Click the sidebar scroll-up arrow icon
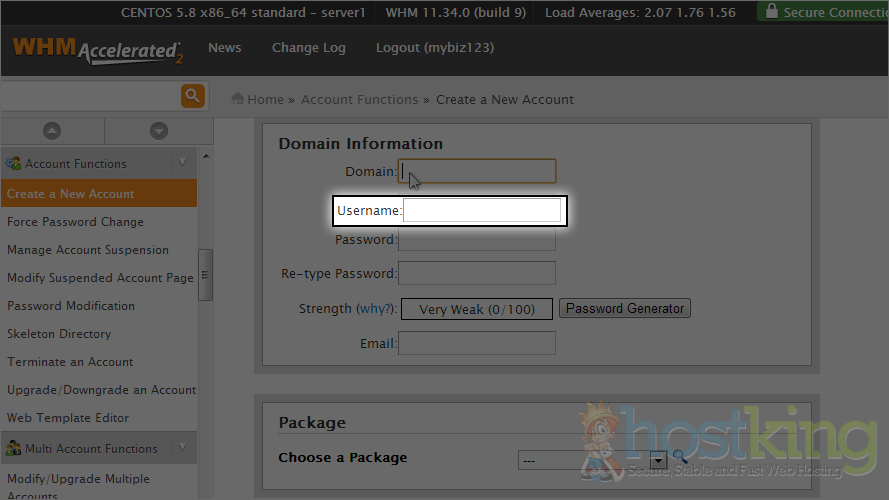The width and height of the screenshot is (889, 500). click(52, 131)
